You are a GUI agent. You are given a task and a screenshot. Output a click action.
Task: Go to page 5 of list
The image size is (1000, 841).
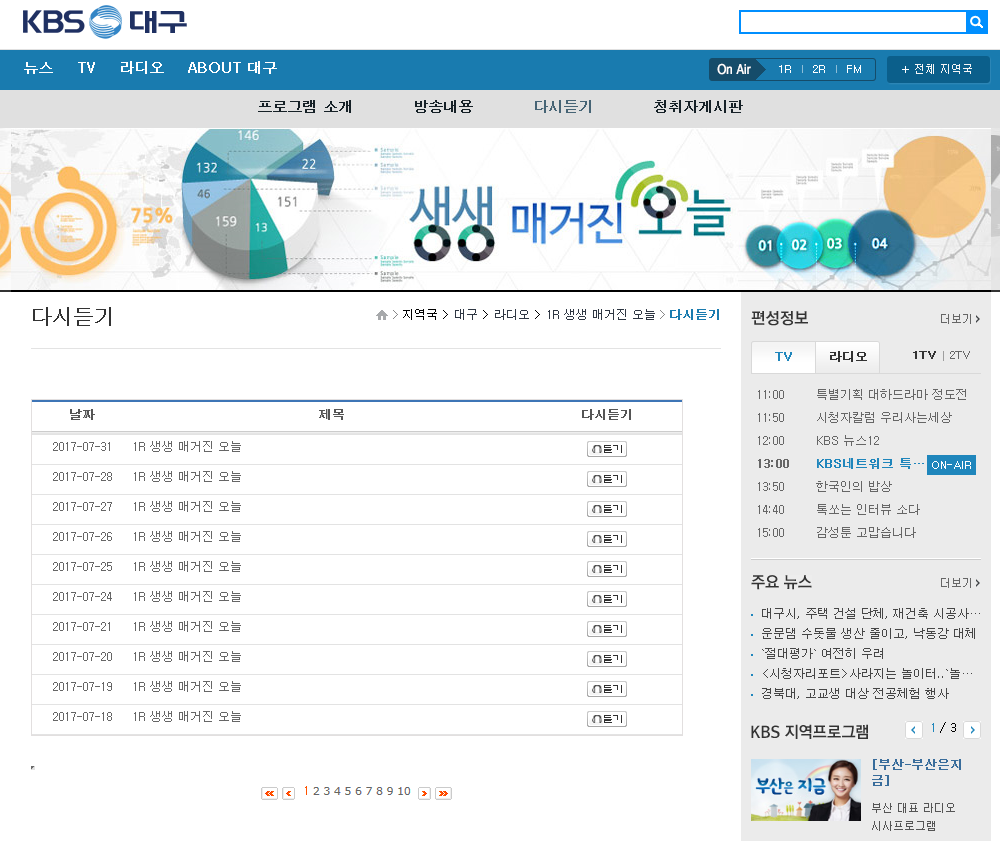coord(348,791)
